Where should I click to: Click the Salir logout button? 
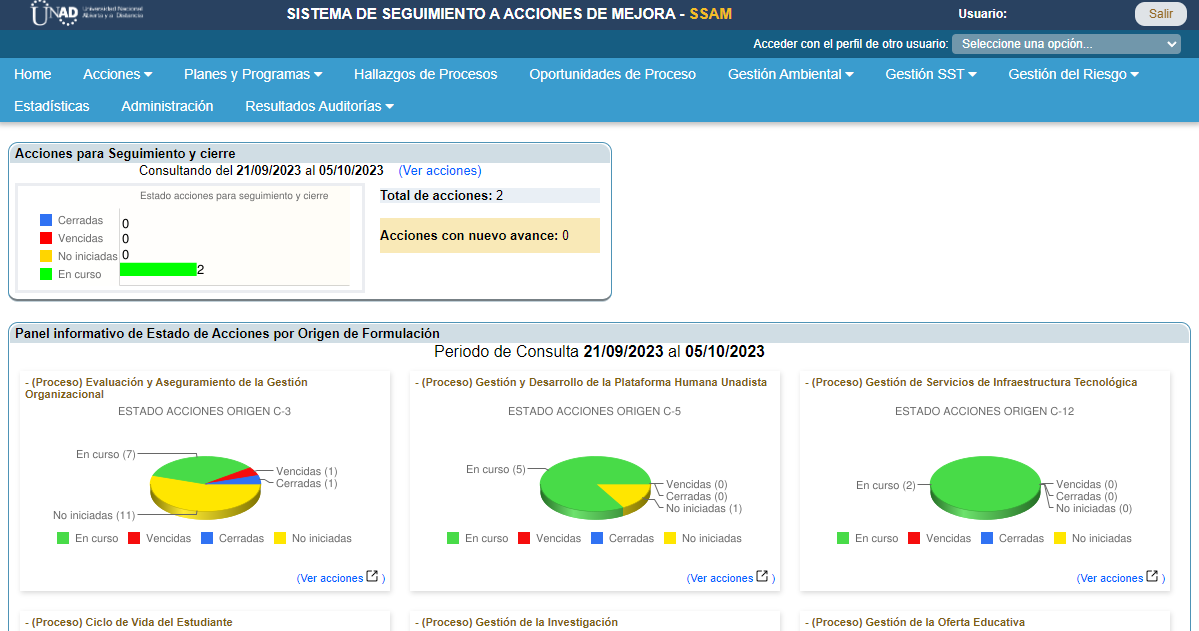click(x=1160, y=14)
